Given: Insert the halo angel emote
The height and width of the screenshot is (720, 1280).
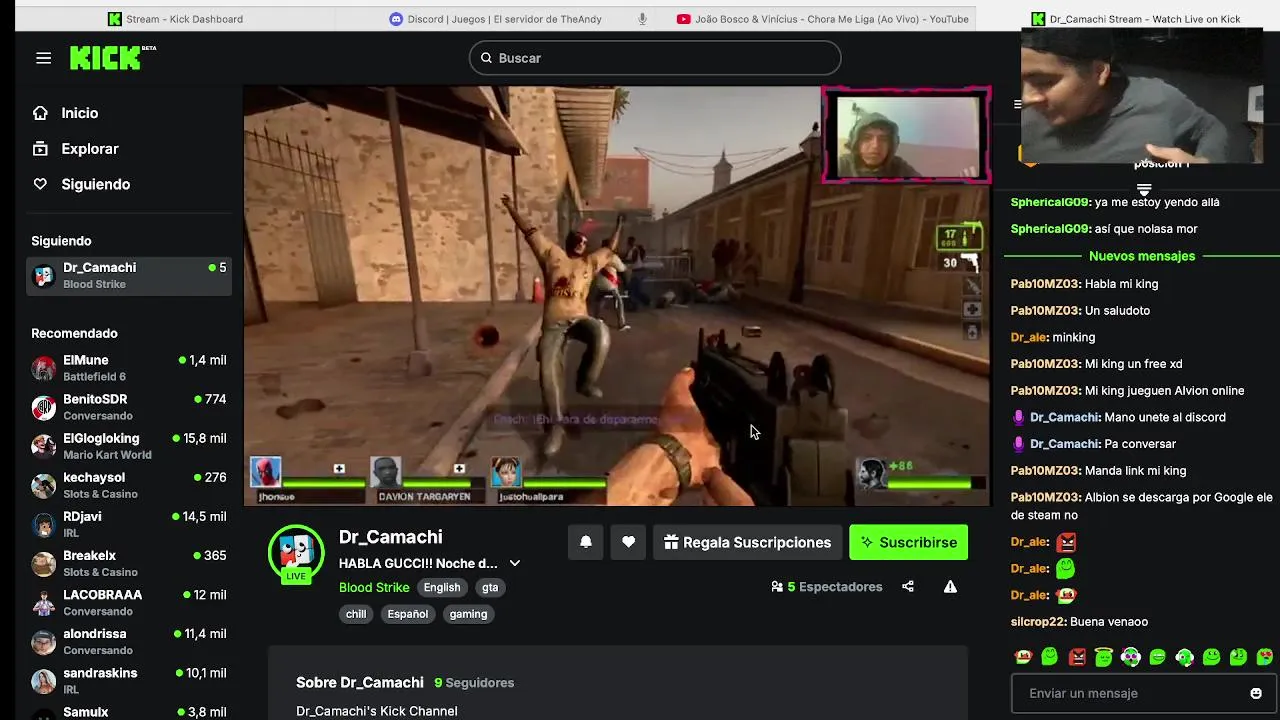Looking at the screenshot, I should click(x=1104, y=657).
